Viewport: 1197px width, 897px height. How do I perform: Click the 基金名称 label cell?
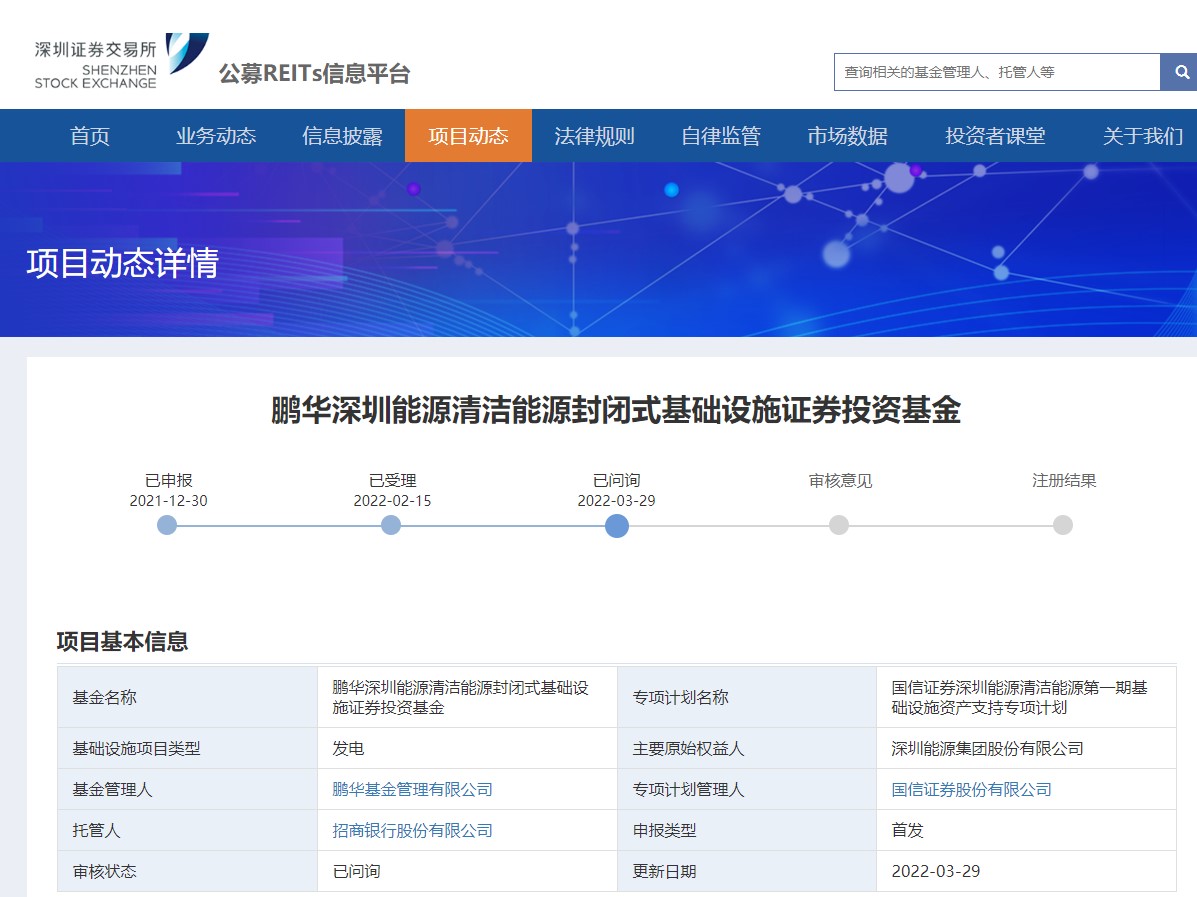coord(188,697)
